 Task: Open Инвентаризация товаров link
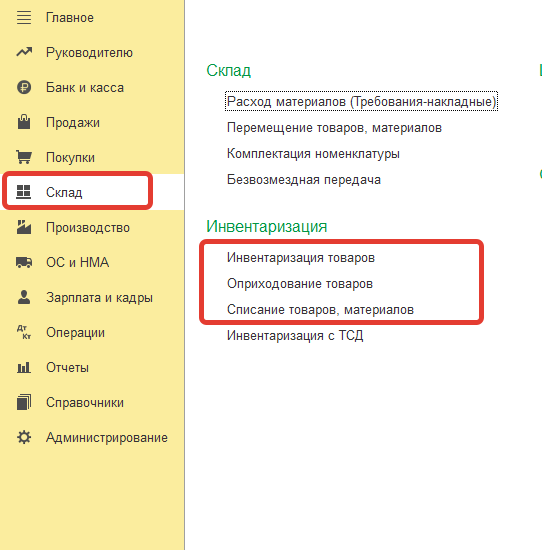(301, 257)
